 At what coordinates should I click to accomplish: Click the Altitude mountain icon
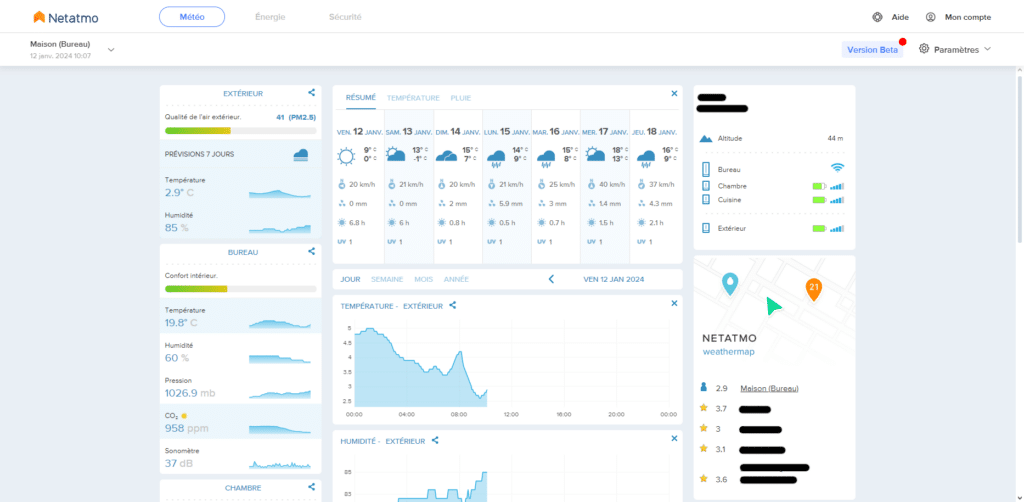click(x=705, y=138)
